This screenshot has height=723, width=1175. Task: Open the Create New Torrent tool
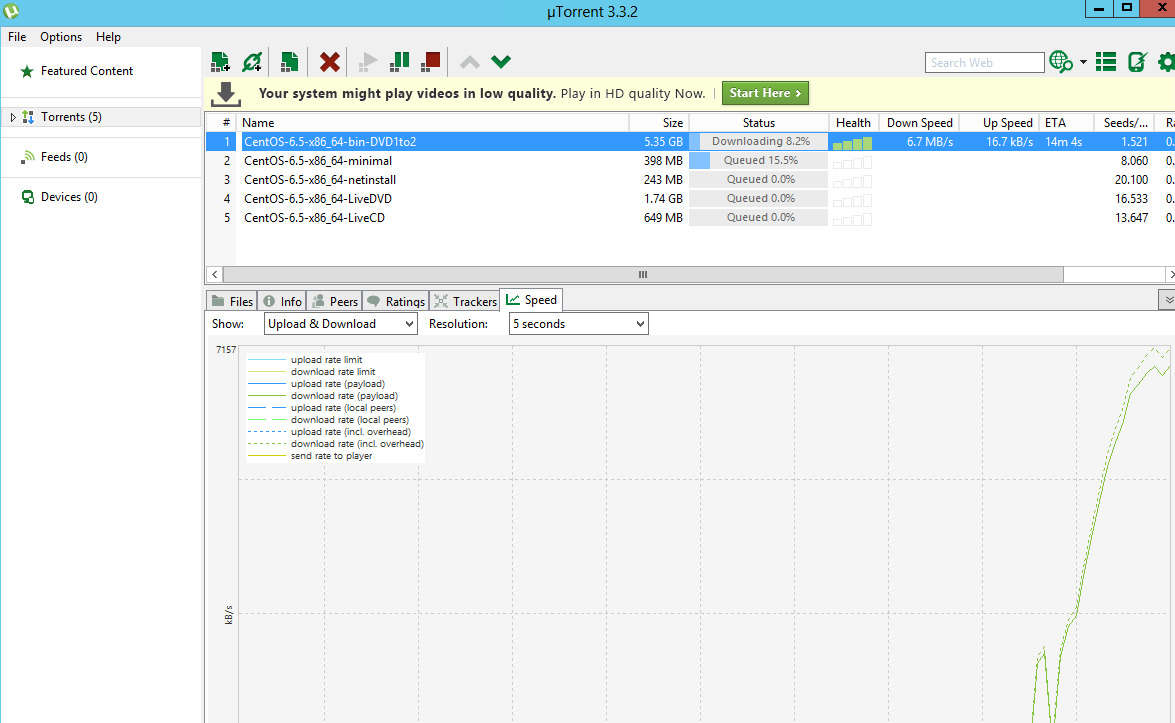tap(289, 61)
